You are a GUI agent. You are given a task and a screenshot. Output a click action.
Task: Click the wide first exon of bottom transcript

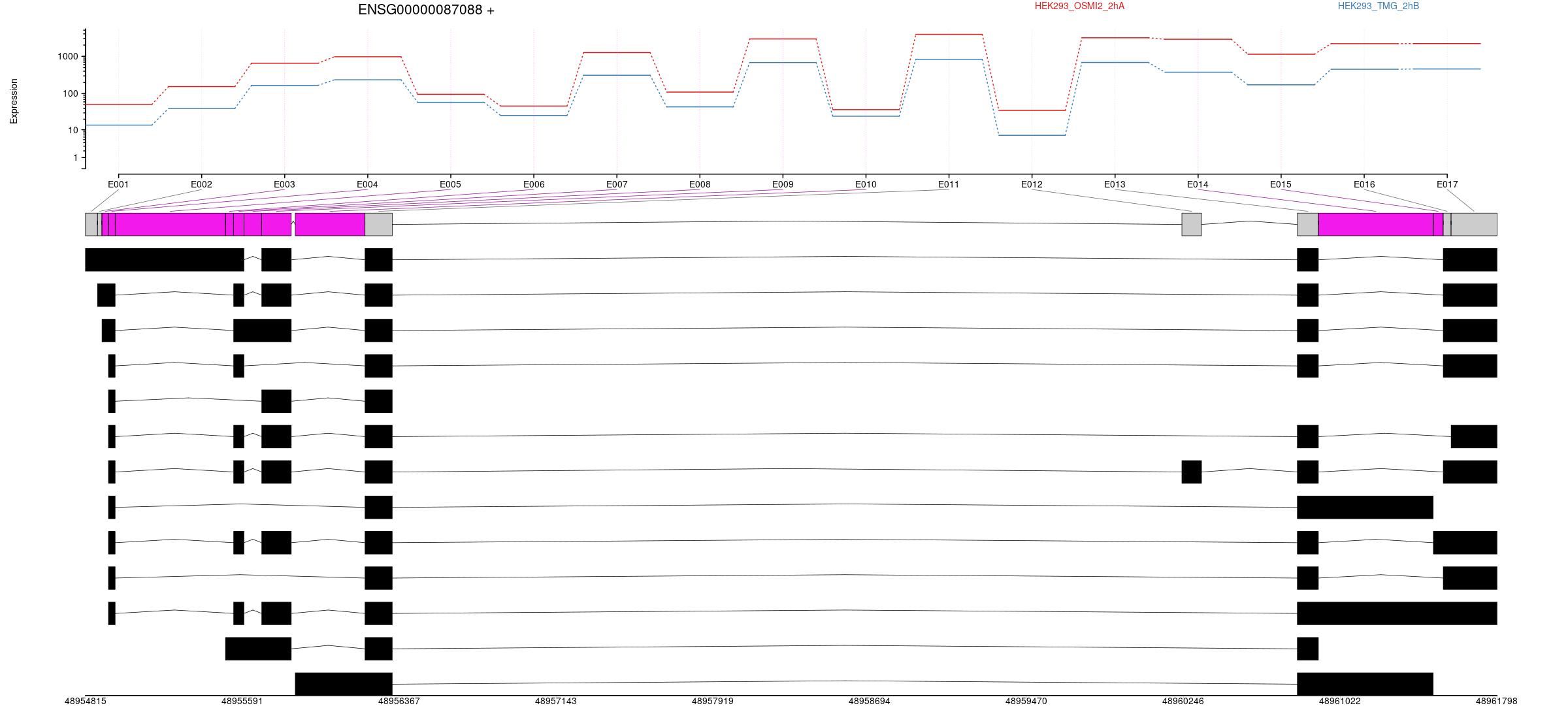tap(344, 684)
